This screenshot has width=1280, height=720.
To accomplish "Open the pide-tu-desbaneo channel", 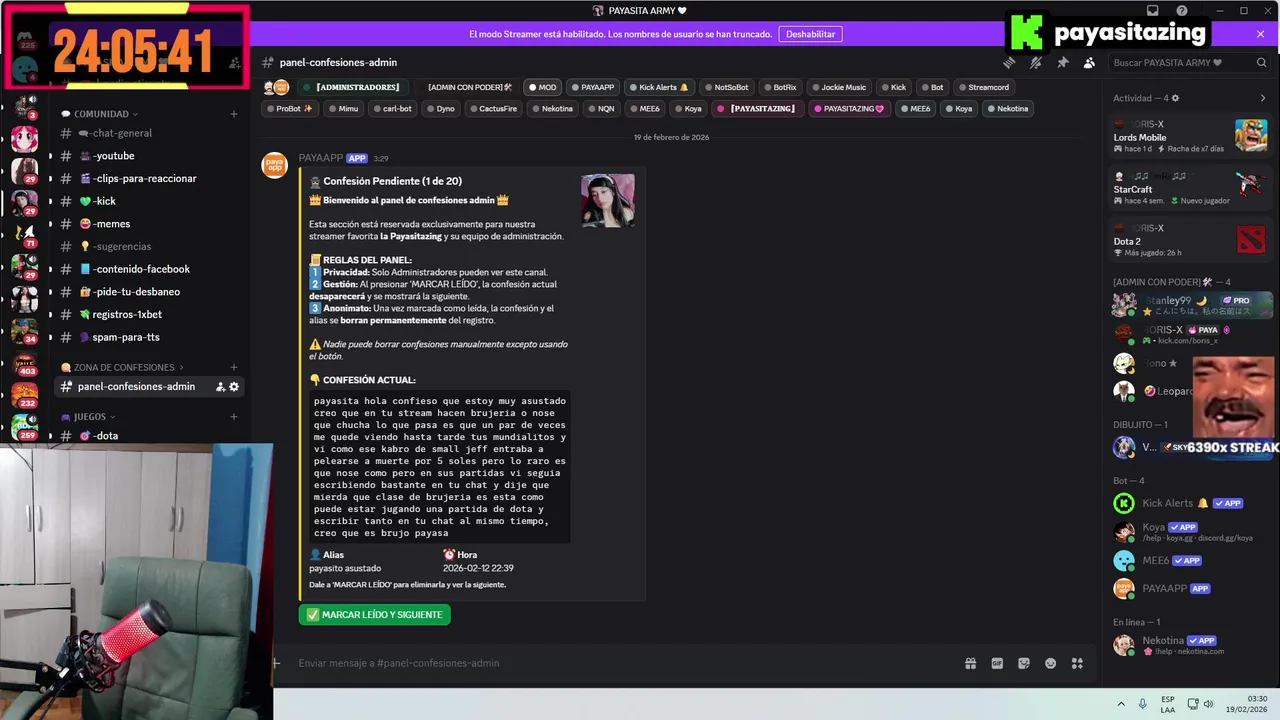I will tap(150, 292).
